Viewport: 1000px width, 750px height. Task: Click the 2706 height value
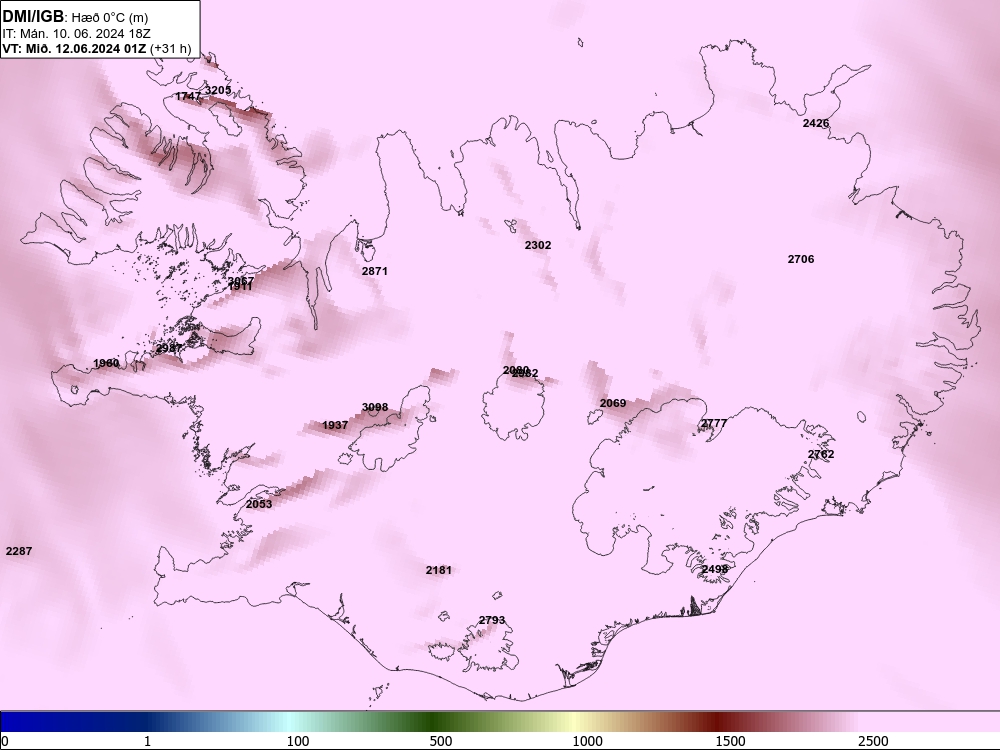pyautogui.click(x=800, y=259)
